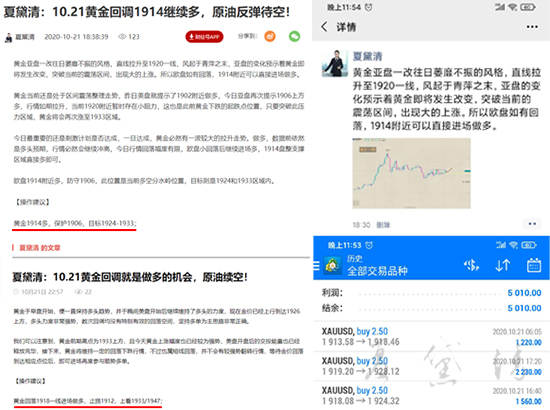Click the MetaTrader app logo icon
Viewport: 550px width, 410px height.
[x=333, y=266]
